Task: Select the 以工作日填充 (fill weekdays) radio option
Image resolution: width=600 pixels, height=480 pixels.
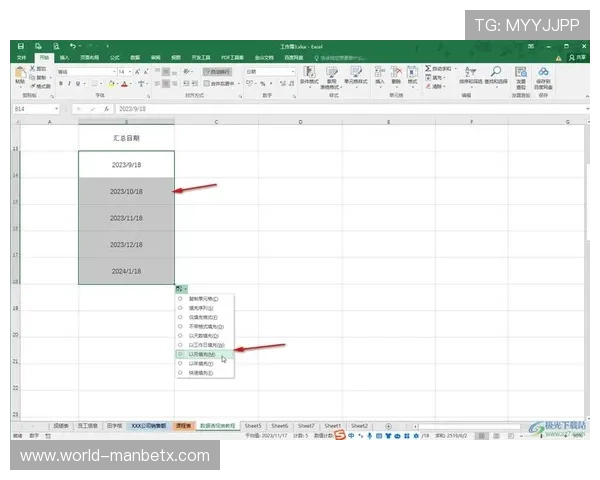Action: point(180,344)
